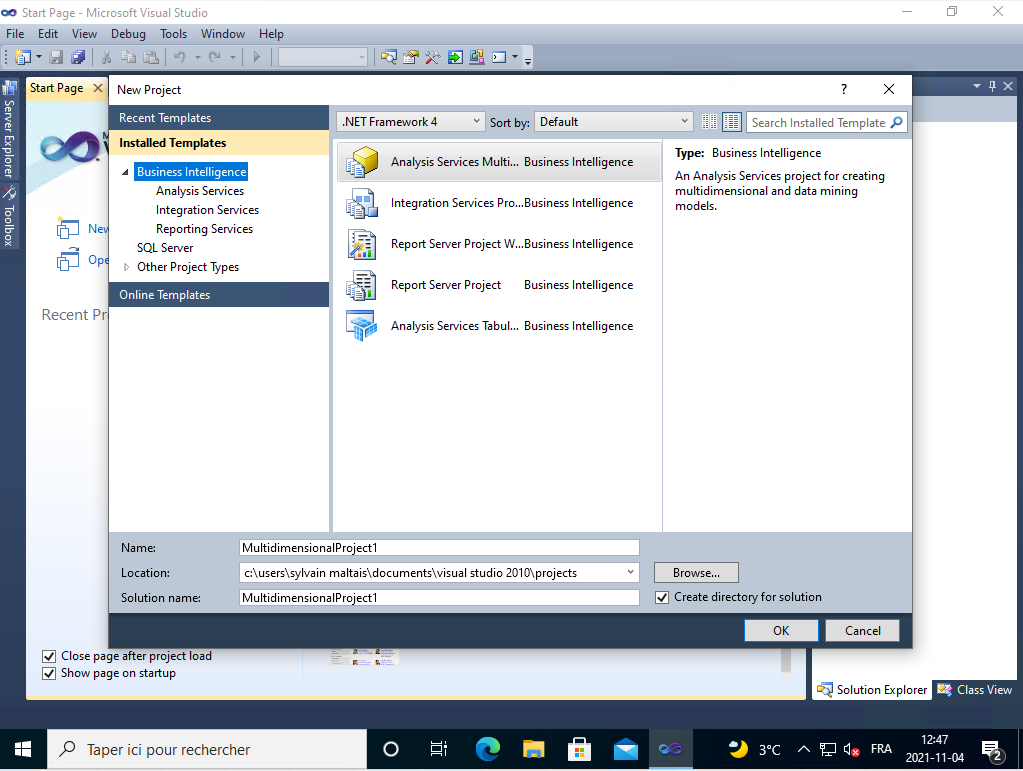This screenshot has width=1023, height=771.
Task: Select the Integration Services Project template icon
Action: [x=362, y=203]
